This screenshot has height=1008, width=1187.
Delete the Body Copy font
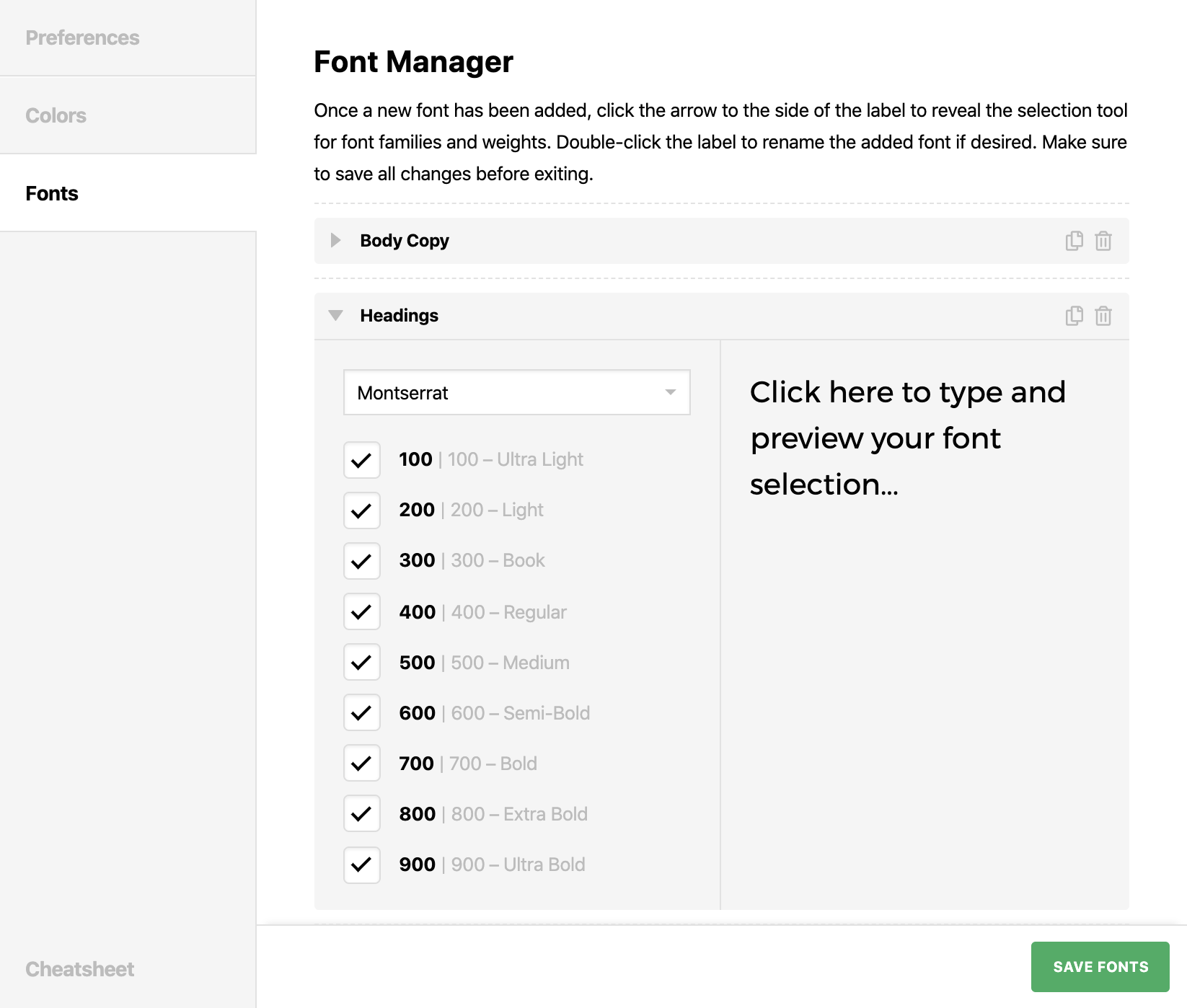pyautogui.click(x=1103, y=241)
